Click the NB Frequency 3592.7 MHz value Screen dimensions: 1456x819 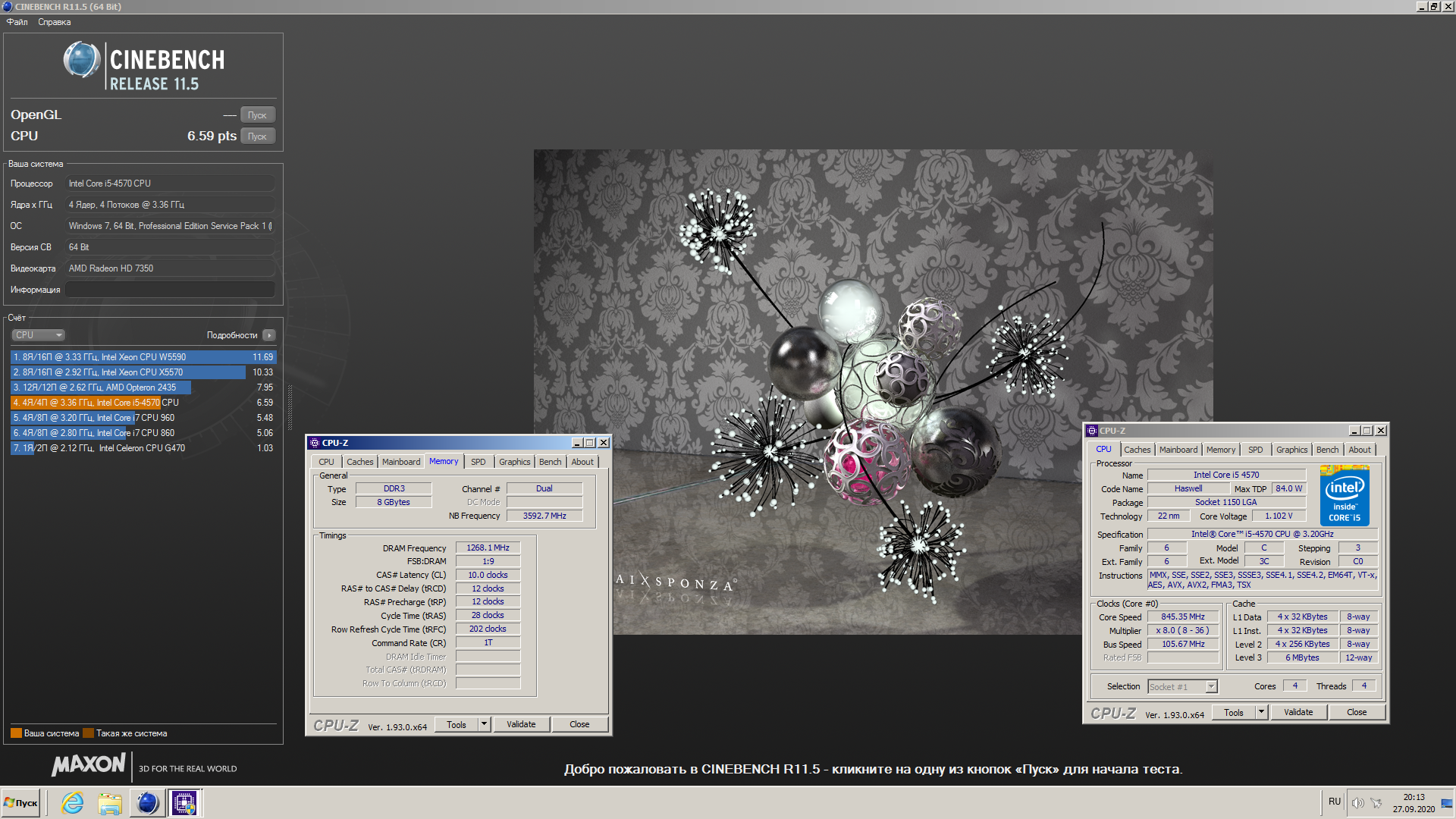tap(544, 516)
